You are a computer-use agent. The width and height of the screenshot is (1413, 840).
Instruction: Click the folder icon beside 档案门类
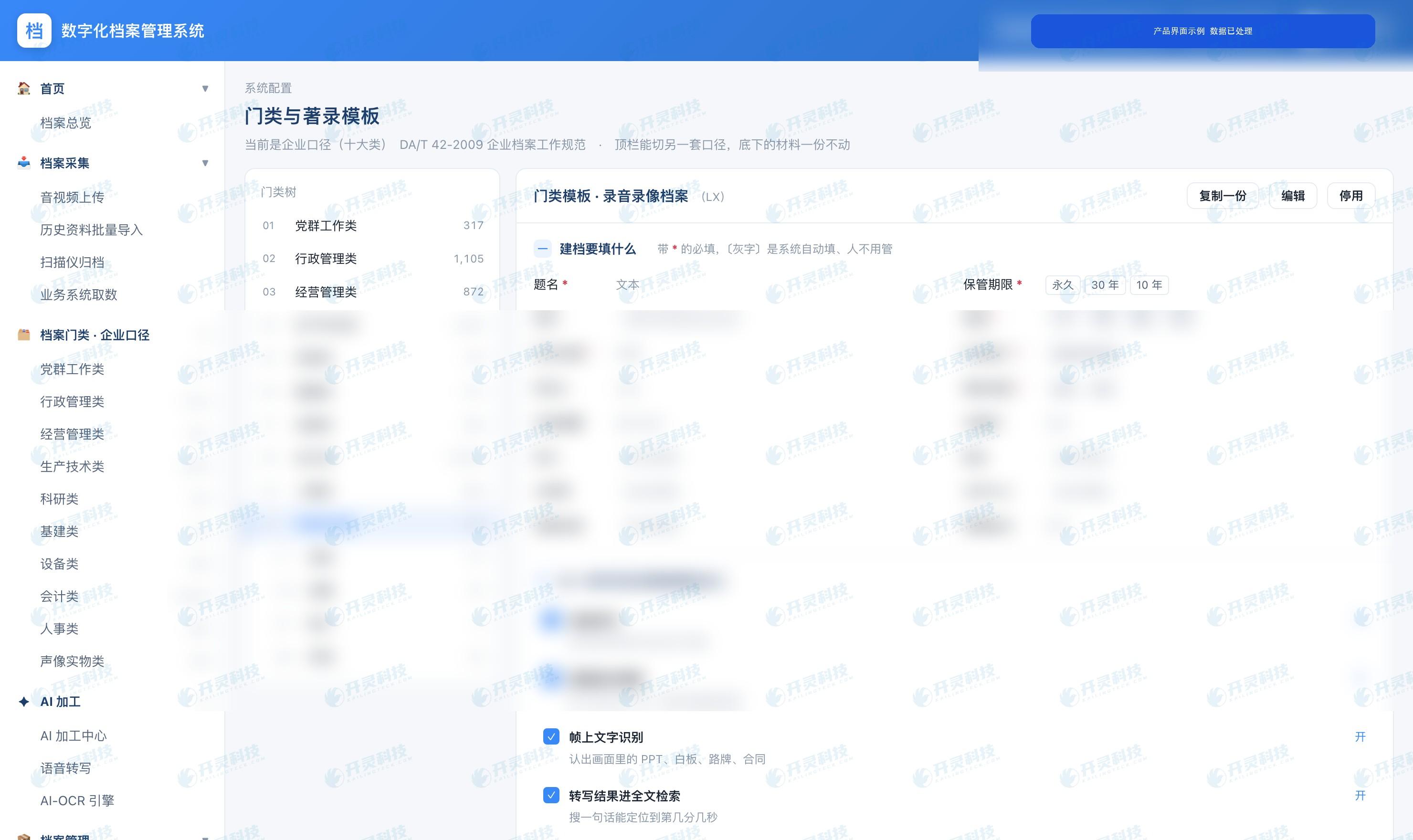pyautogui.click(x=24, y=335)
